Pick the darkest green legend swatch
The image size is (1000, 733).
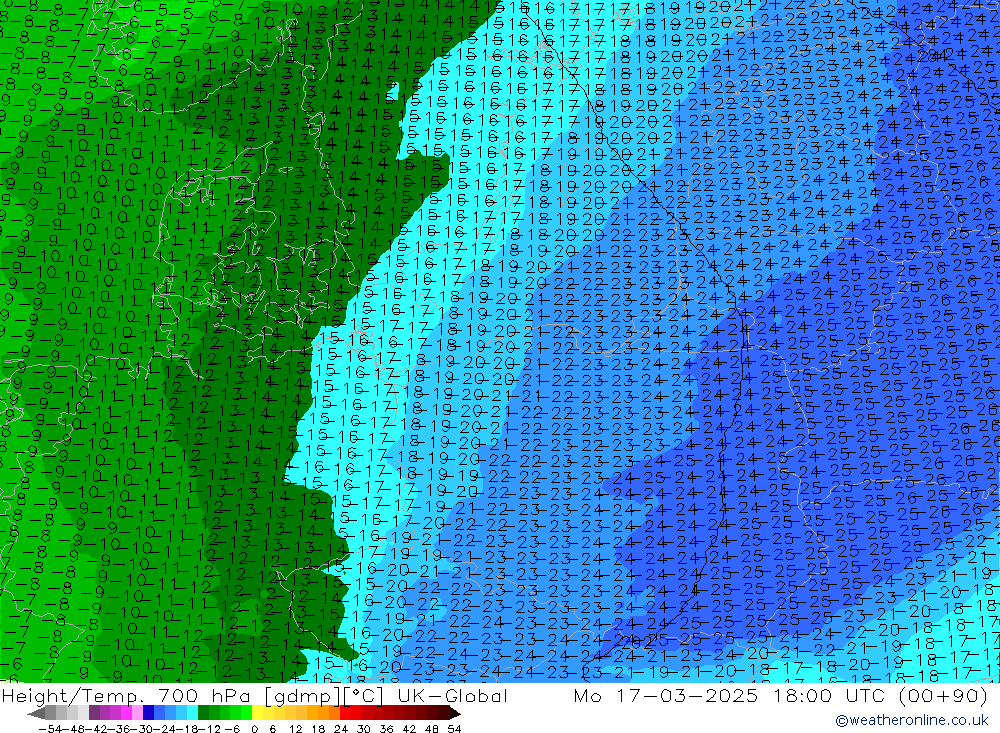203,713
